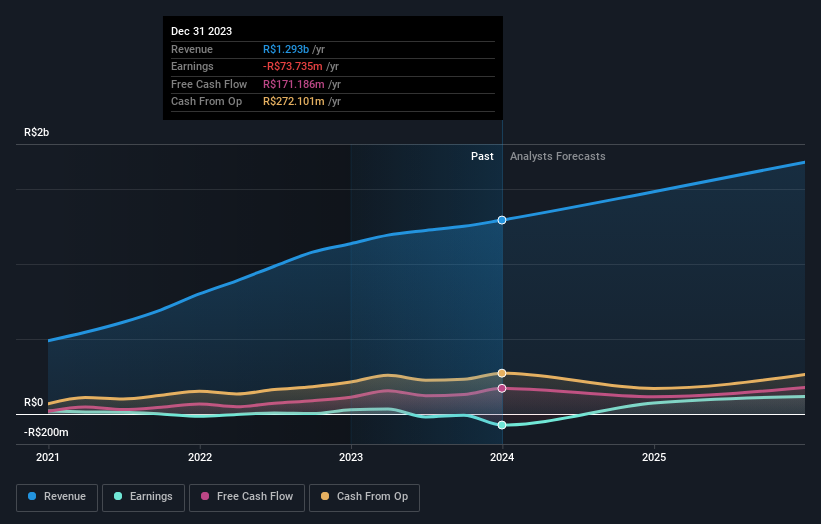Viewport: 821px width, 524px height.
Task: Click the R$171.186m free cash flow value
Action: tap(294, 84)
